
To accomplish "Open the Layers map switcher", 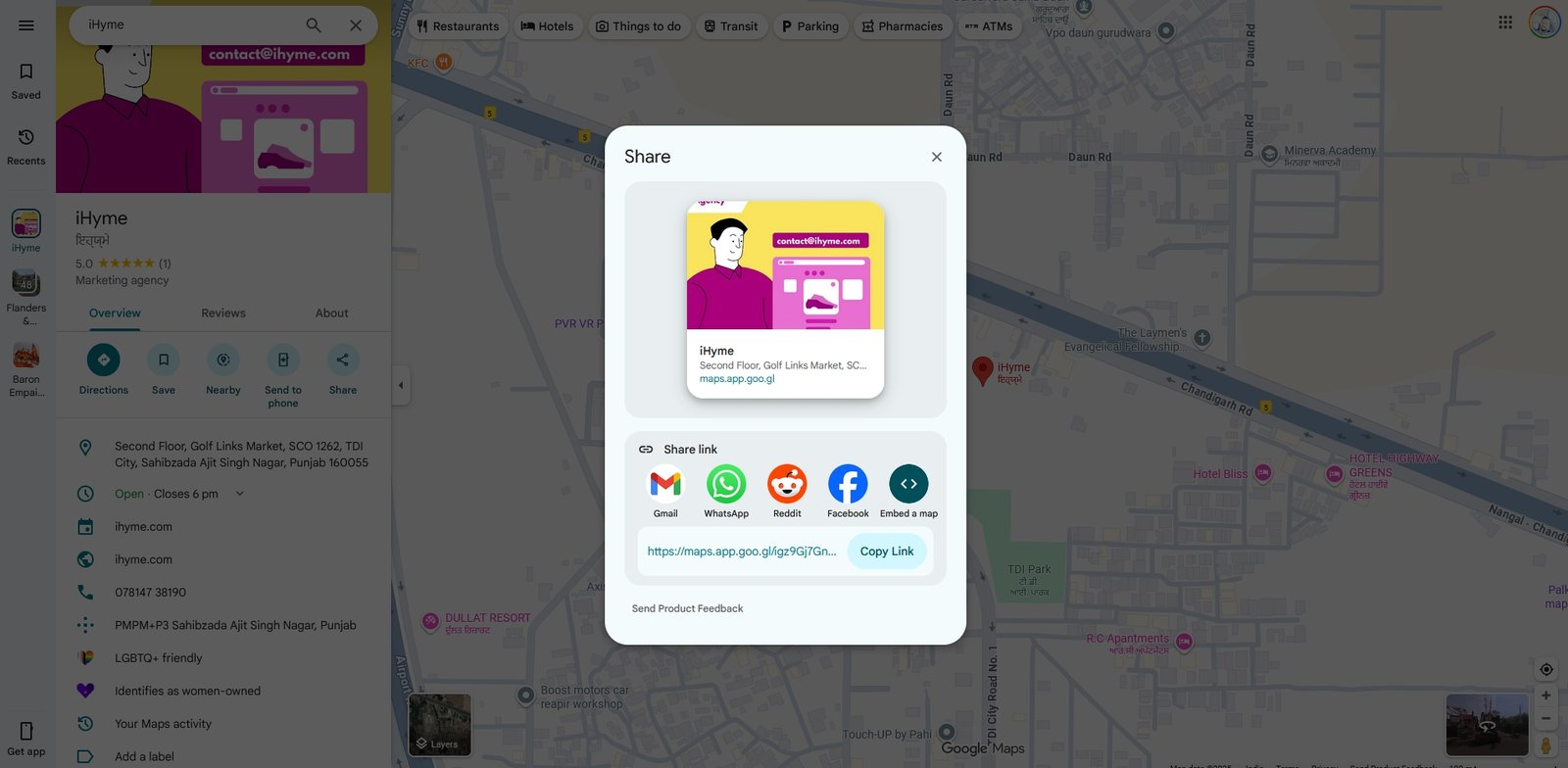I will [x=440, y=725].
